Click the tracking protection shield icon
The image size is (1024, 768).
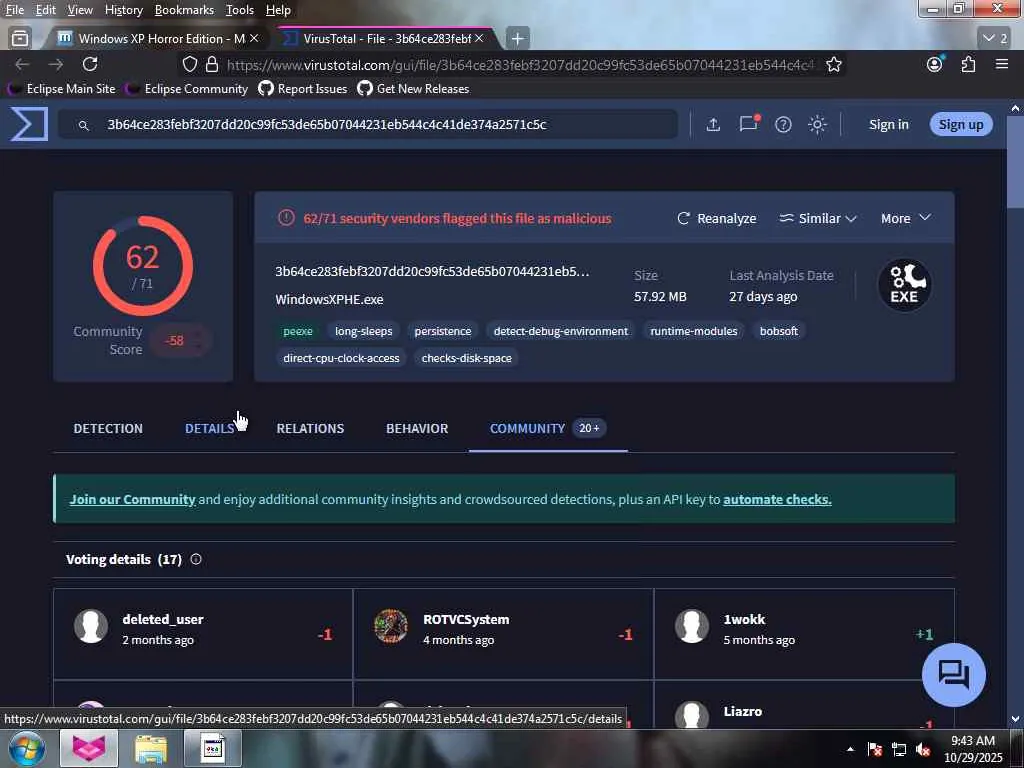189,64
